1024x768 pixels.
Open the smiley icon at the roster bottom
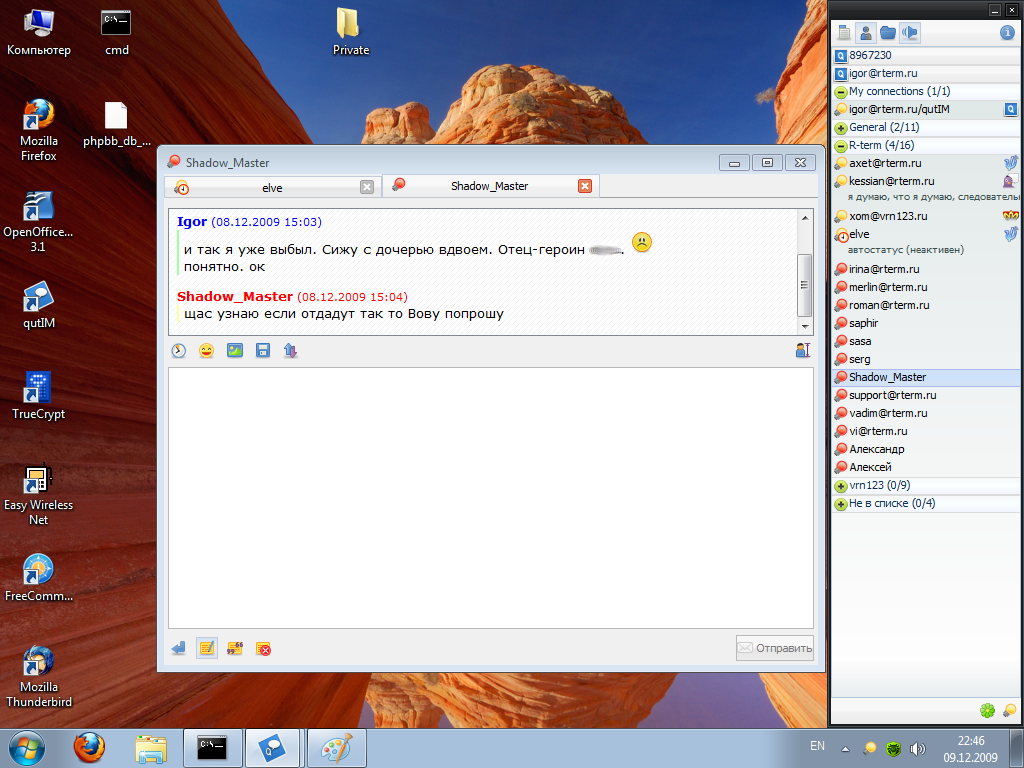pyautogui.click(x=988, y=711)
